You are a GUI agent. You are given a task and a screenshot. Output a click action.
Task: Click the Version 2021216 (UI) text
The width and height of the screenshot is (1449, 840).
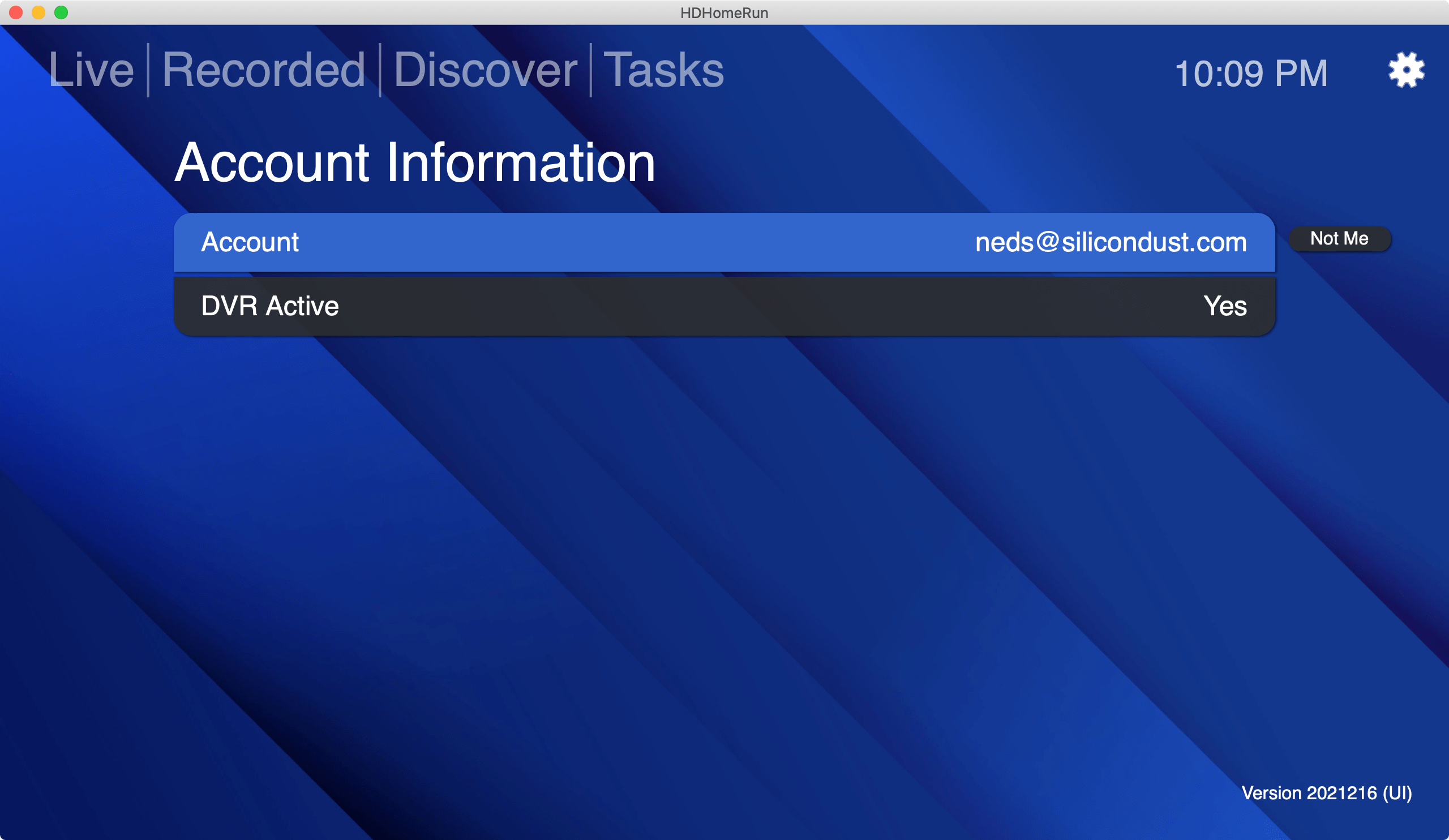pos(1326,793)
